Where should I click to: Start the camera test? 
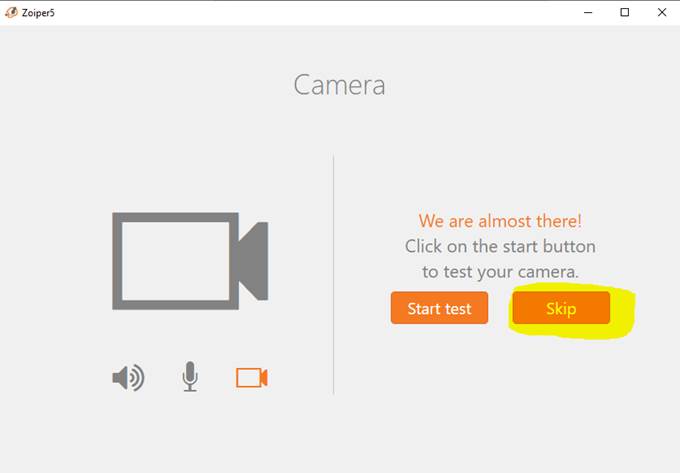pyautogui.click(x=439, y=308)
